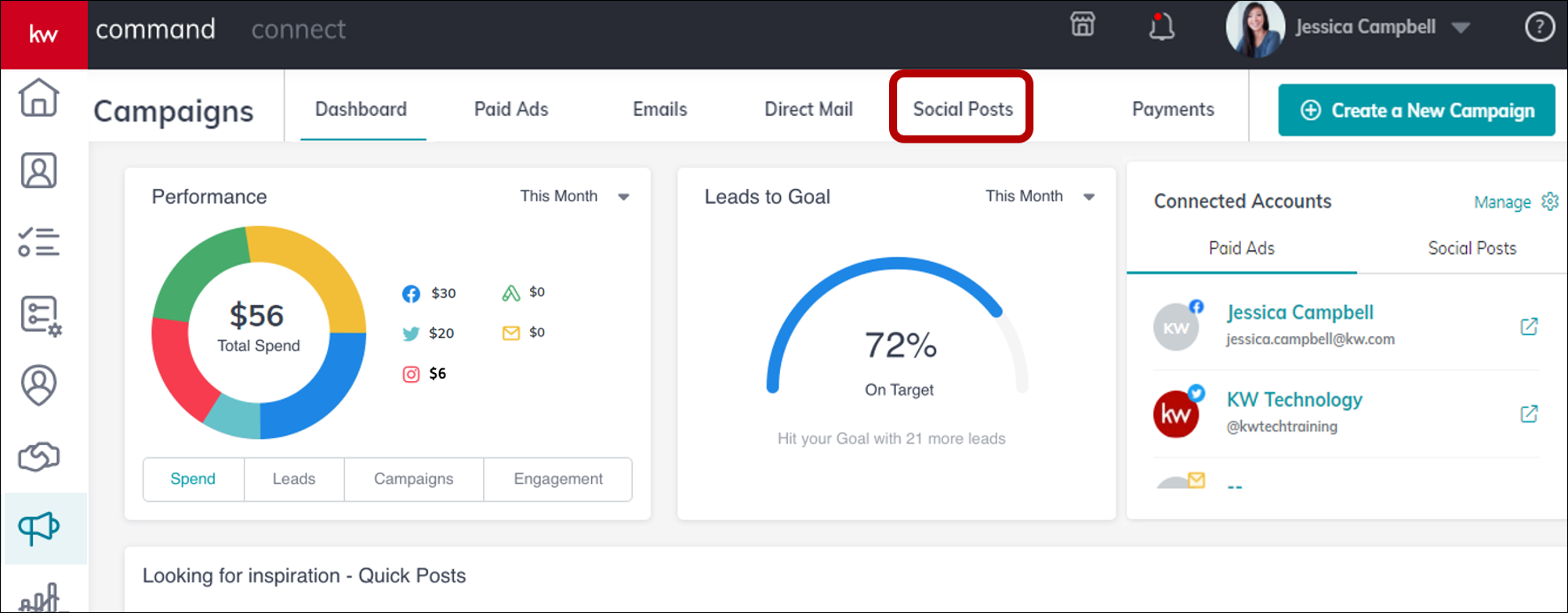Image resolution: width=1568 pixels, height=613 pixels.
Task: Click the KW Technology red avatar
Action: (x=1176, y=414)
